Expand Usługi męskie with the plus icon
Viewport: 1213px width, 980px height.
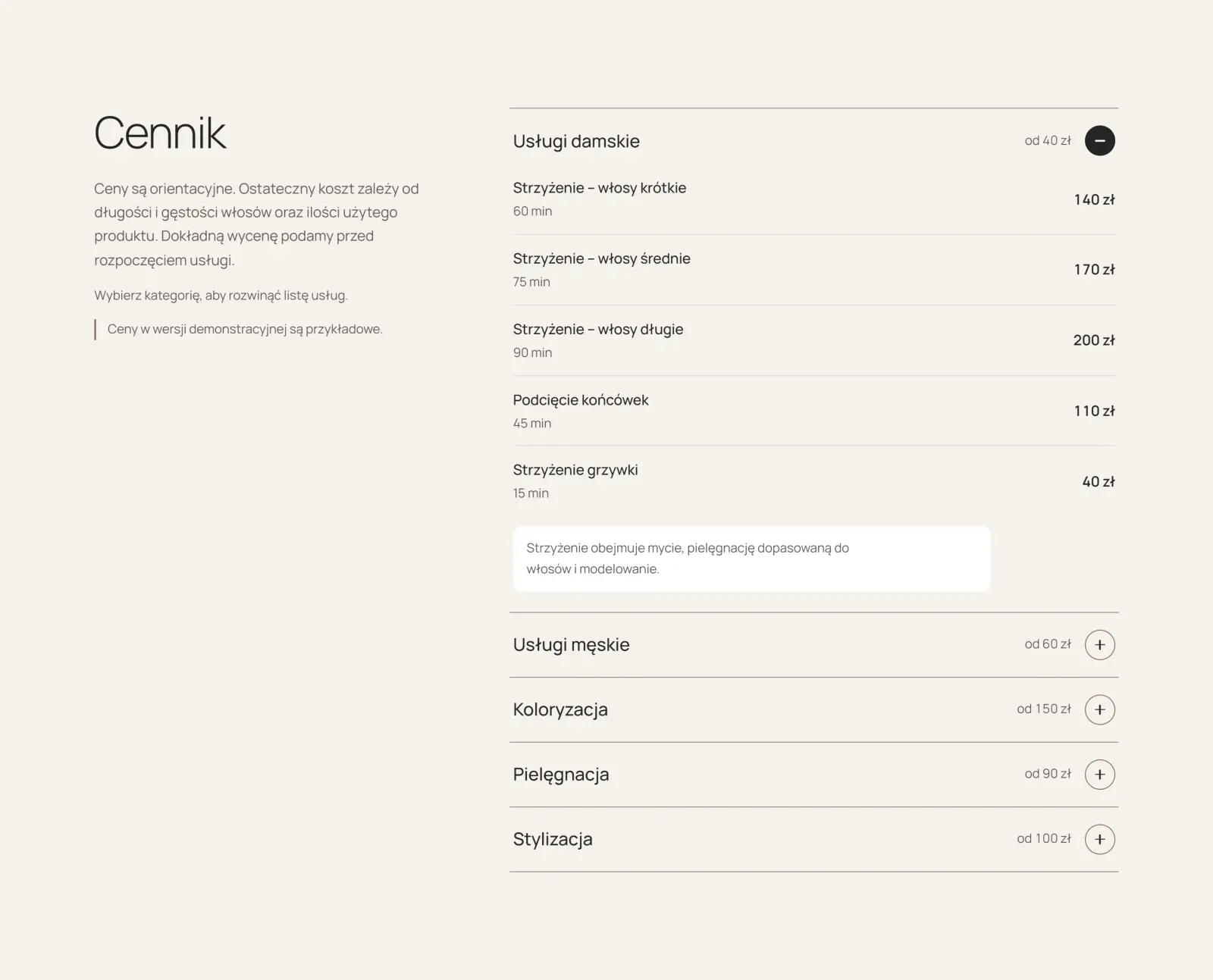(x=1099, y=645)
